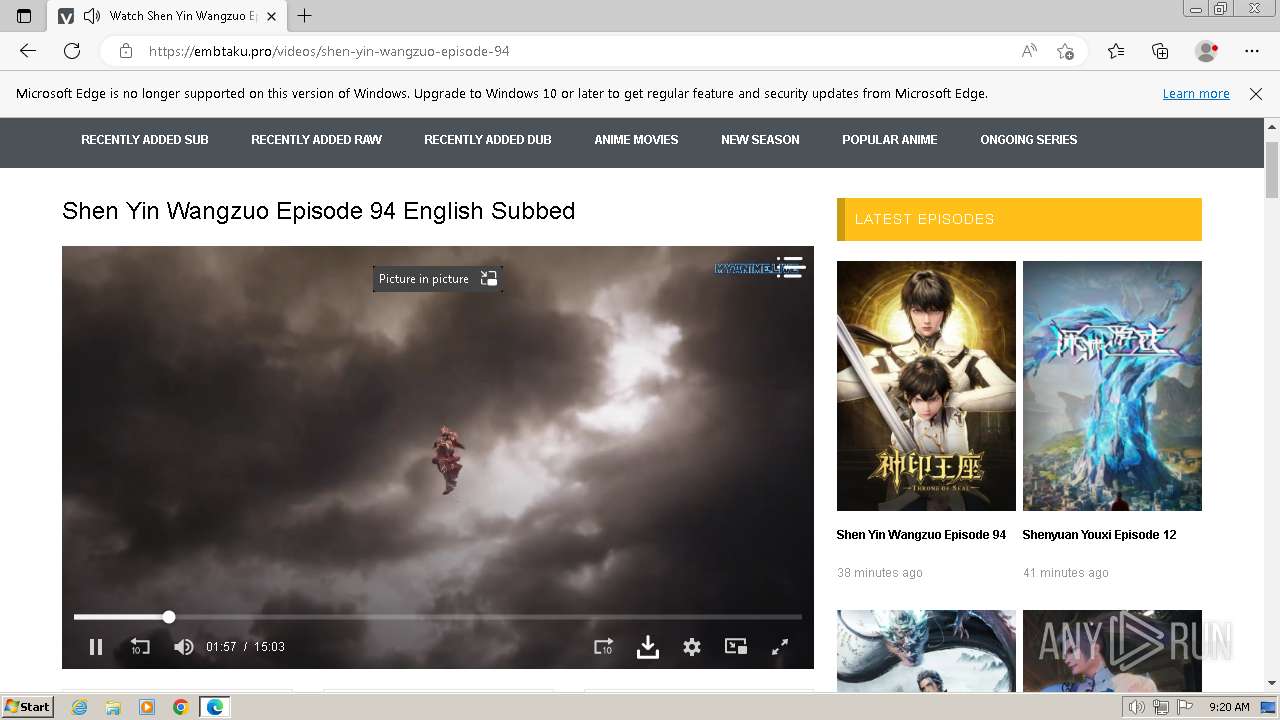Open system volume tray icon

[x=1137, y=707]
